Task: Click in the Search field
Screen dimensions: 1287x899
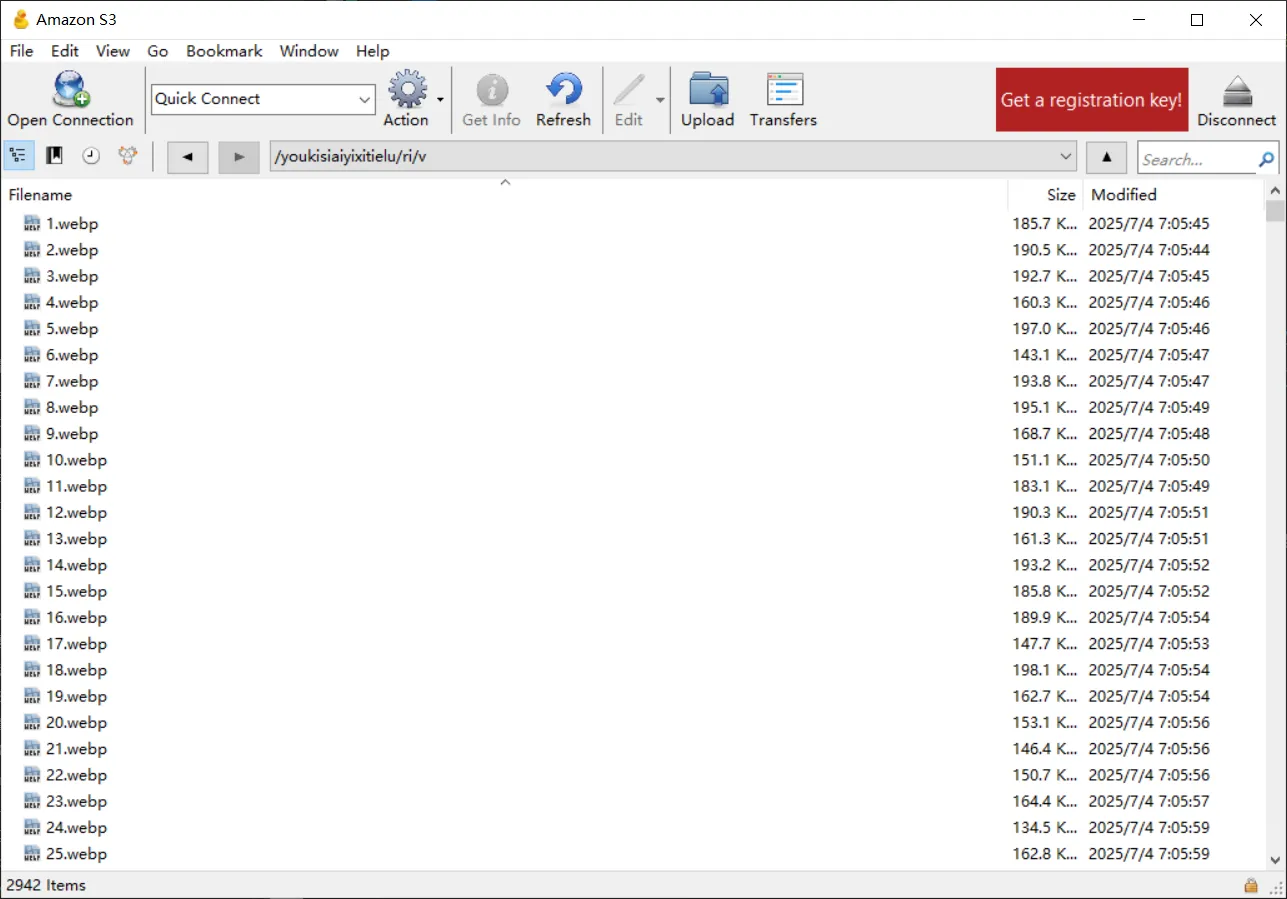Action: click(1195, 159)
